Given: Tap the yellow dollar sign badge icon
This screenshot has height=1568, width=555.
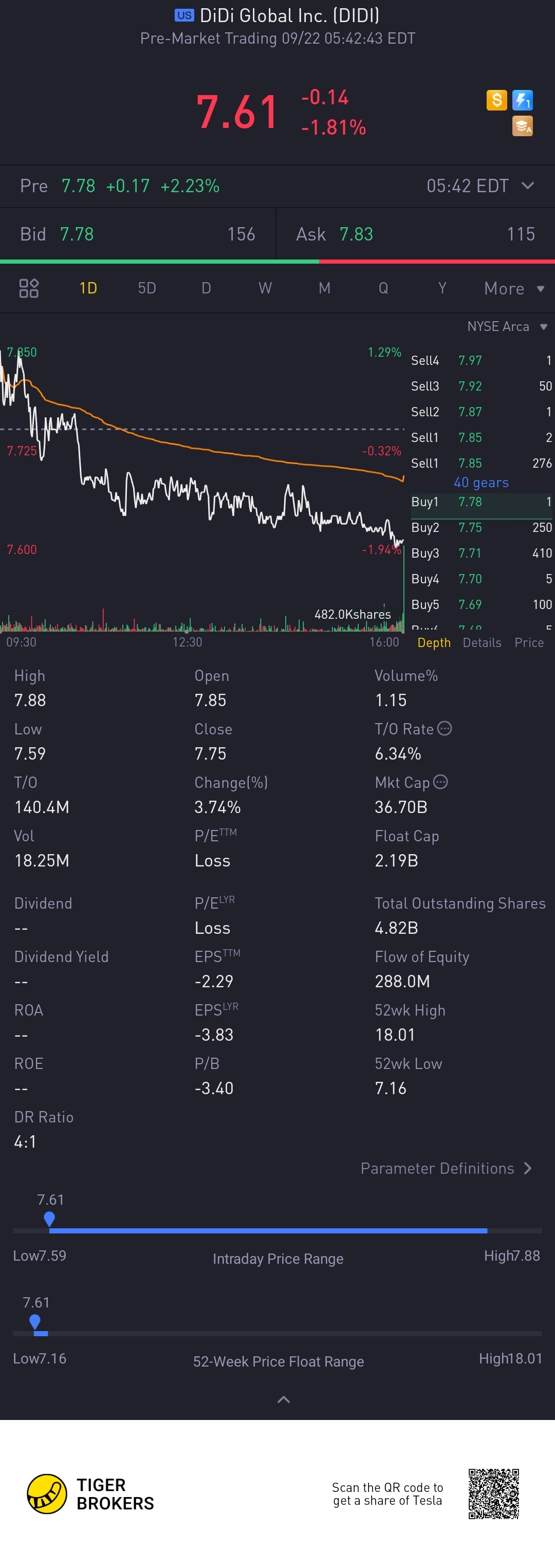Looking at the screenshot, I should click(496, 99).
